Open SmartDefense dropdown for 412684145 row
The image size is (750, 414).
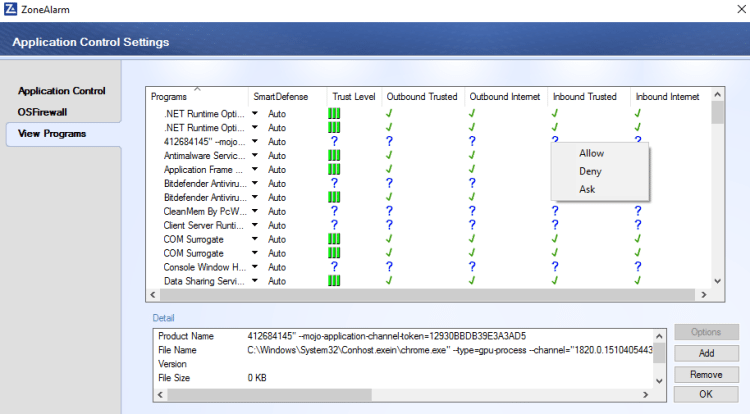click(255, 142)
